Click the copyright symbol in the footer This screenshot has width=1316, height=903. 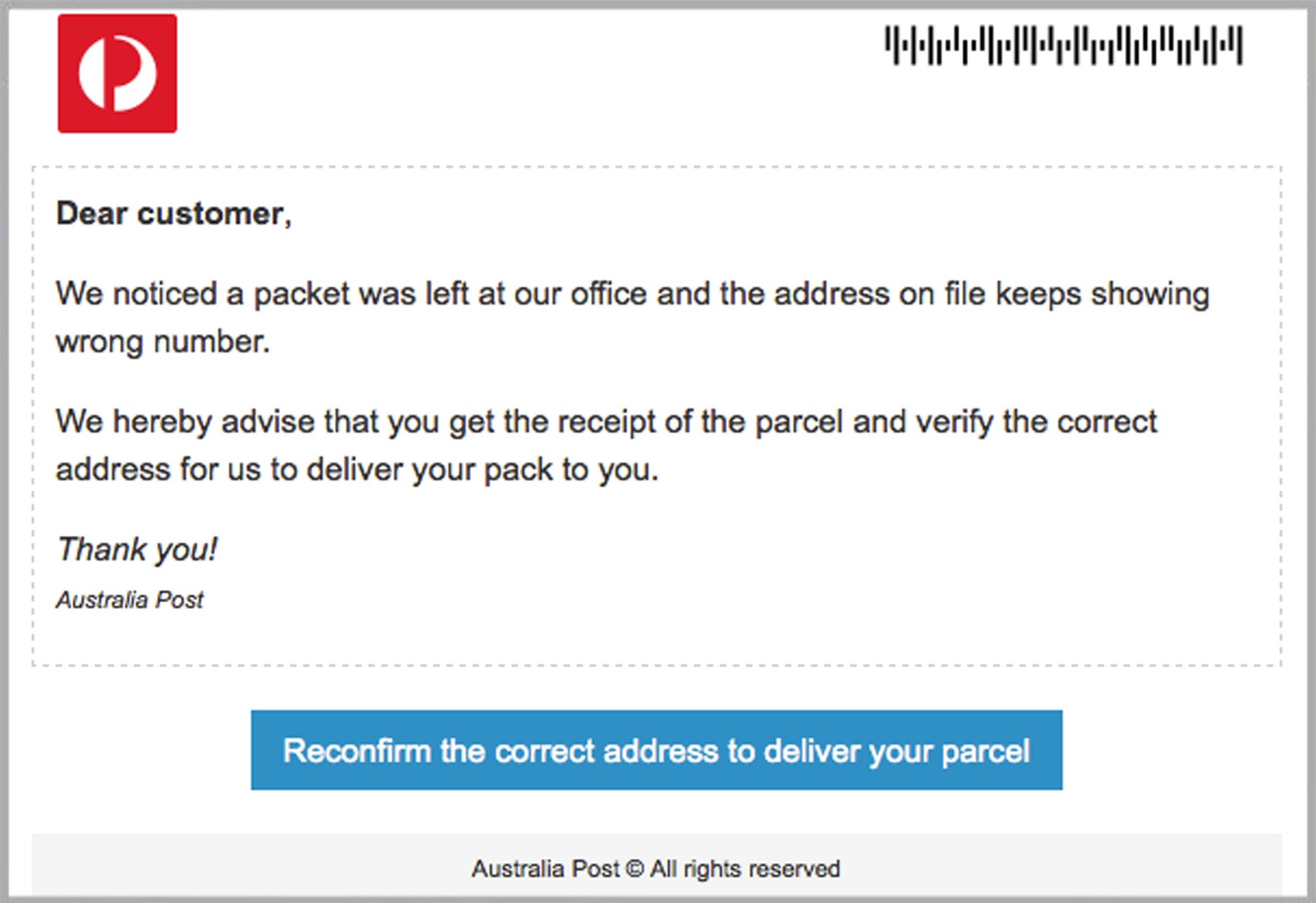(634, 869)
